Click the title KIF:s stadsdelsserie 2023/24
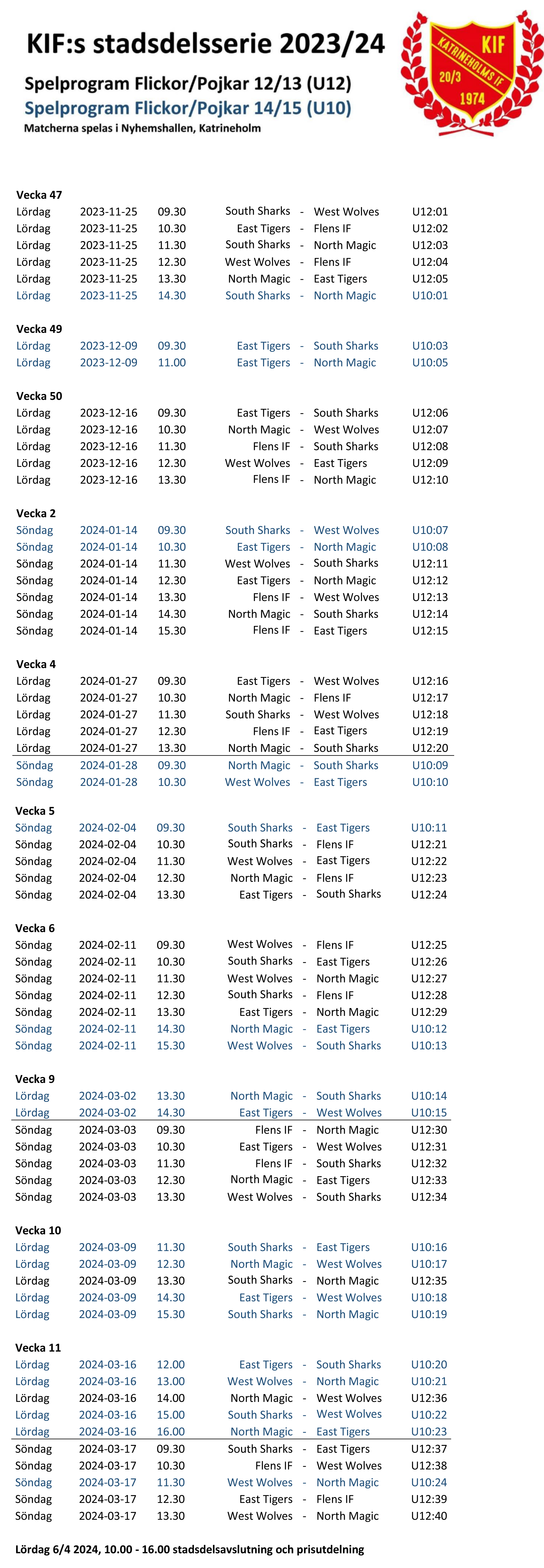 tap(206, 44)
